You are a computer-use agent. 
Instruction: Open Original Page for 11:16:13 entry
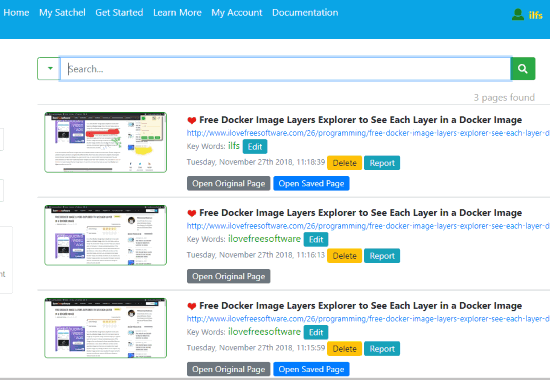pyautogui.click(x=229, y=276)
